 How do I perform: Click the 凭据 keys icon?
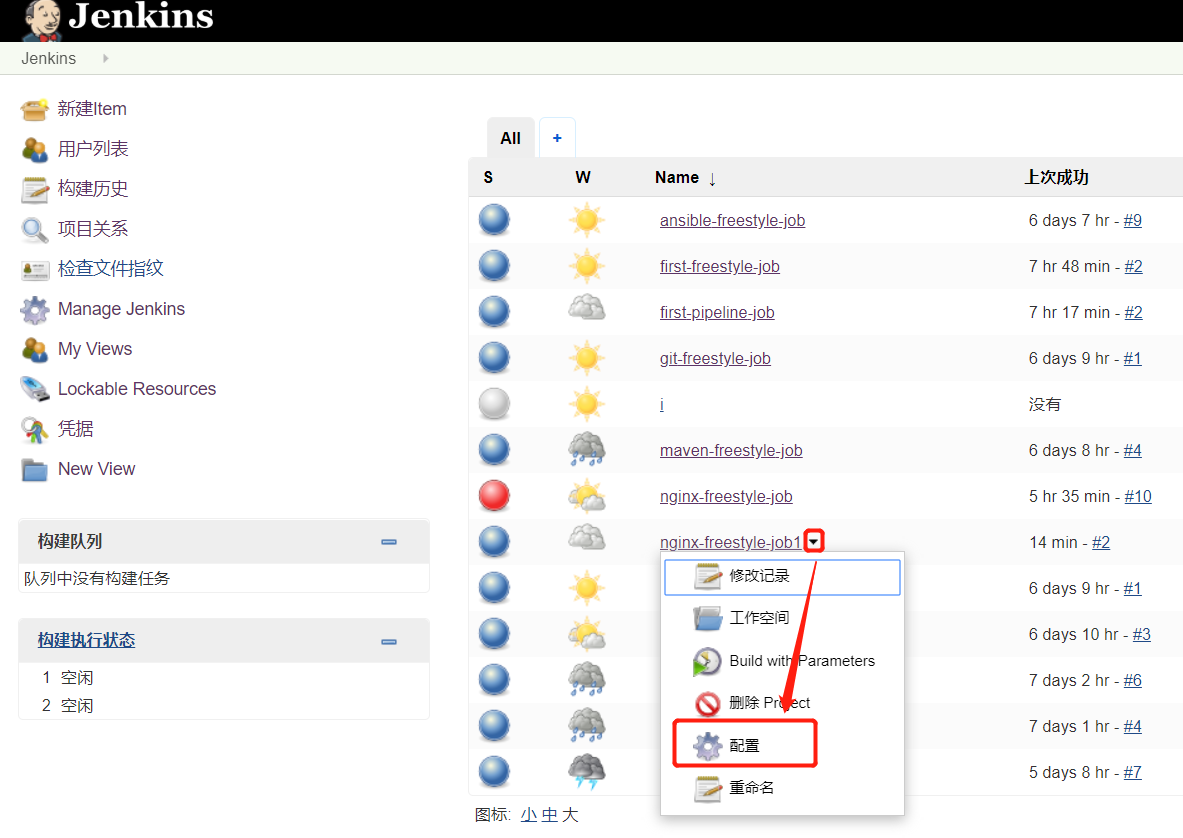pyautogui.click(x=35, y=429)
